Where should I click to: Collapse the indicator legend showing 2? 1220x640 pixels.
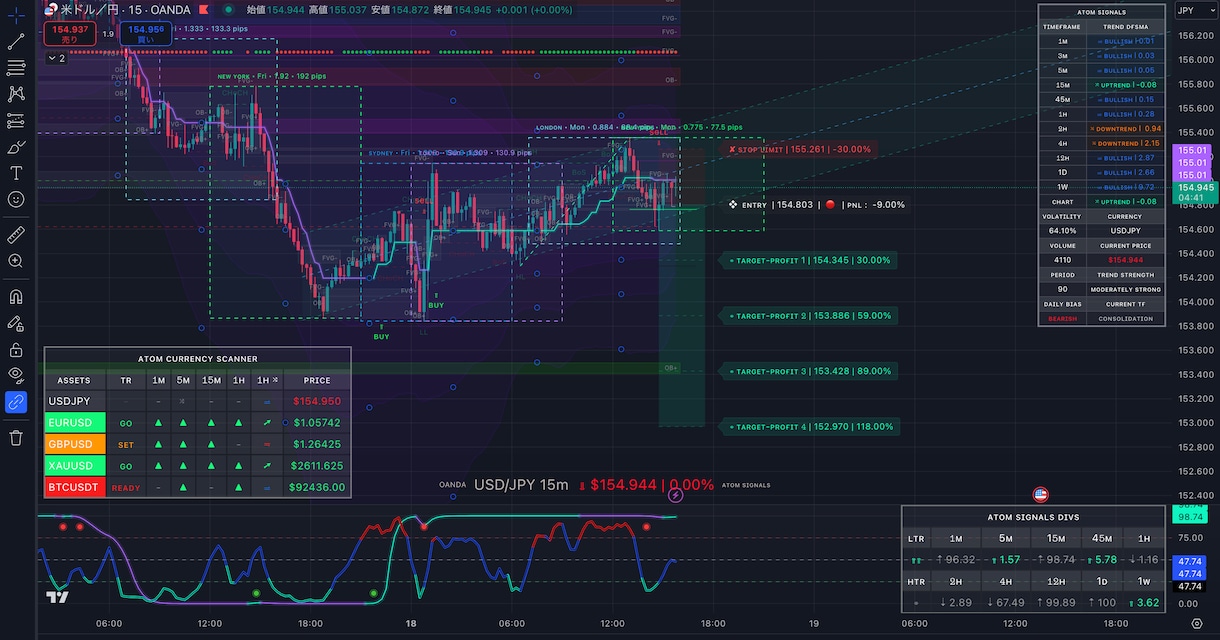55,58
